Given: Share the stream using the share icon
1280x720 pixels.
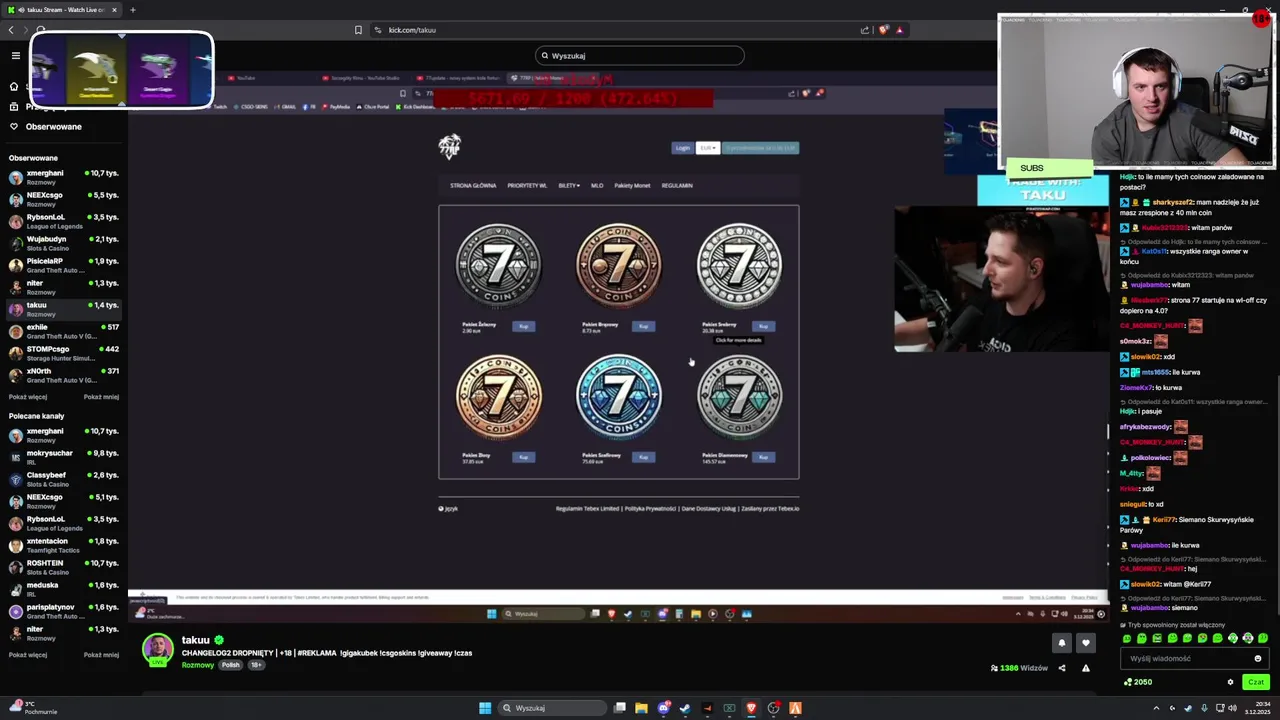Looking at the screenshot, I should pyautogui.click(x=1062, y=668).
